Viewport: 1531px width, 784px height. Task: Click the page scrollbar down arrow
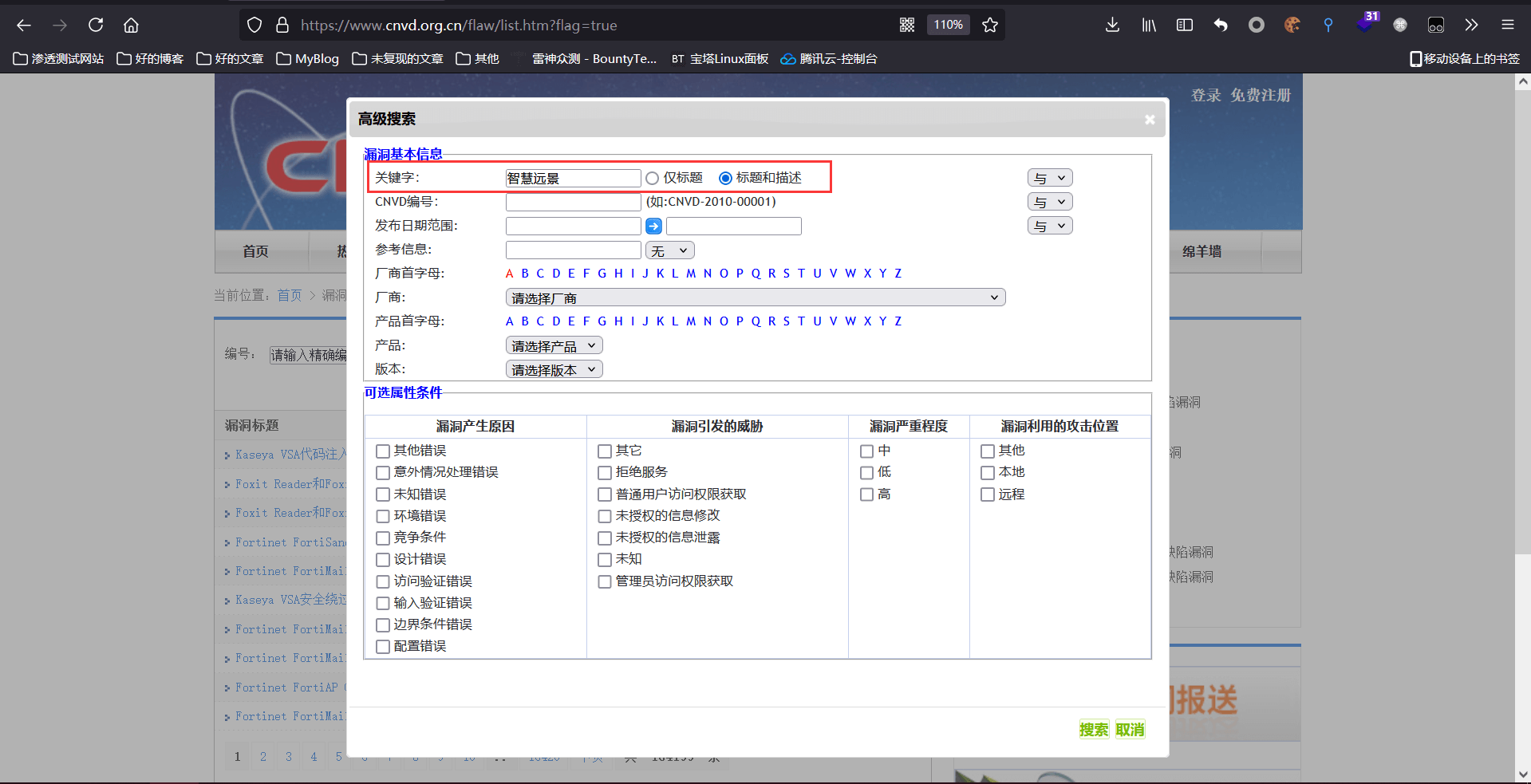(1523, 774)
